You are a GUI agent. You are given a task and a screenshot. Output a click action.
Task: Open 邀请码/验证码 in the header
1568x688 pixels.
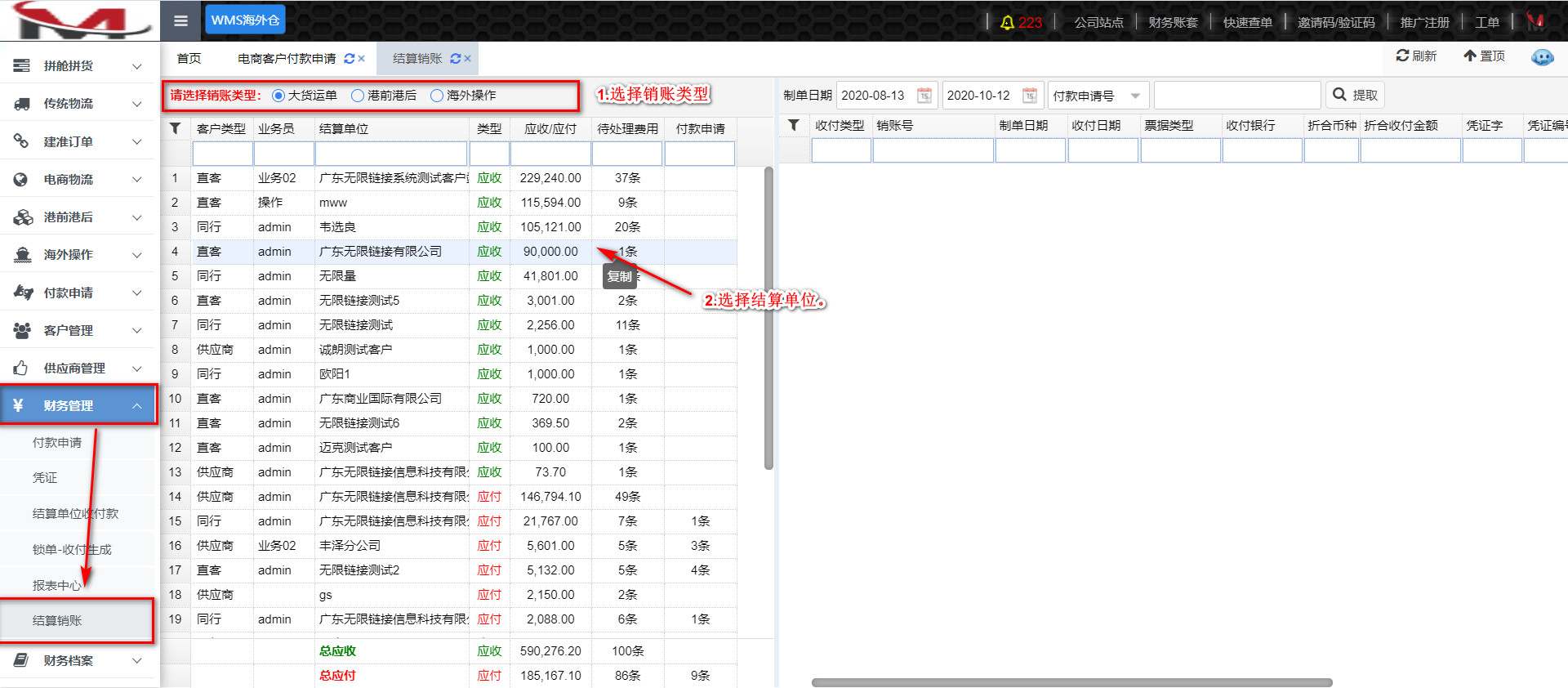tap(1336, 22)
